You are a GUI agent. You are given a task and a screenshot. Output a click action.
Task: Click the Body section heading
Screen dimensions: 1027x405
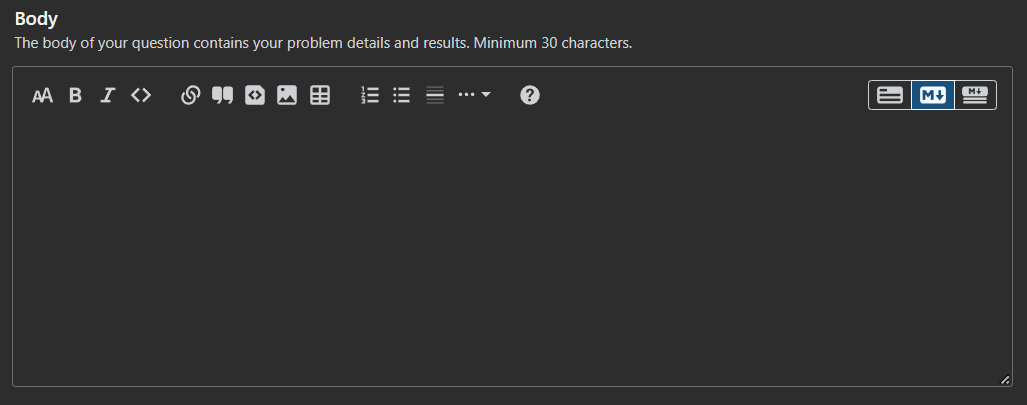tap(36, 19)
